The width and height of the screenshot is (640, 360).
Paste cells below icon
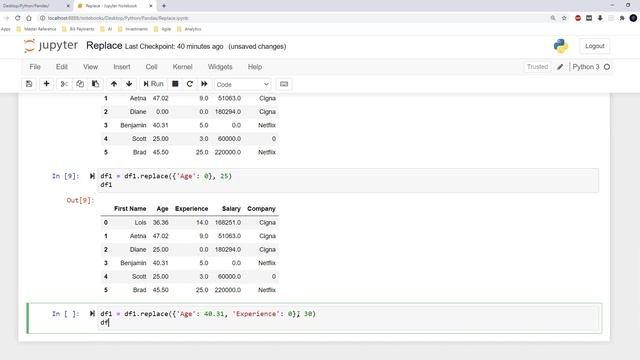click(96, 84)
